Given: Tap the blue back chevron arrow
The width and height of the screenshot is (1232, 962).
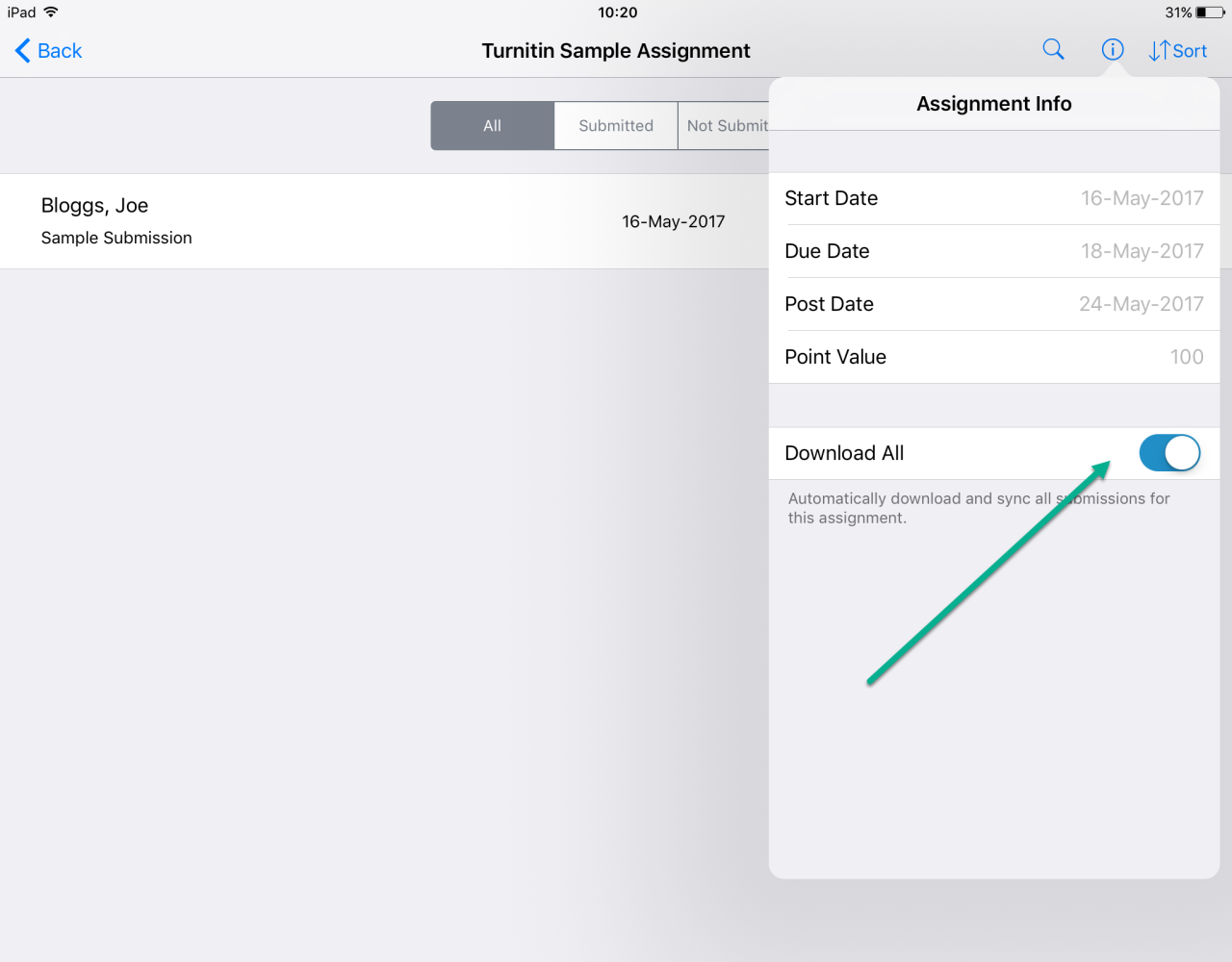Looking at the screenshot, I should coord(23,51).
